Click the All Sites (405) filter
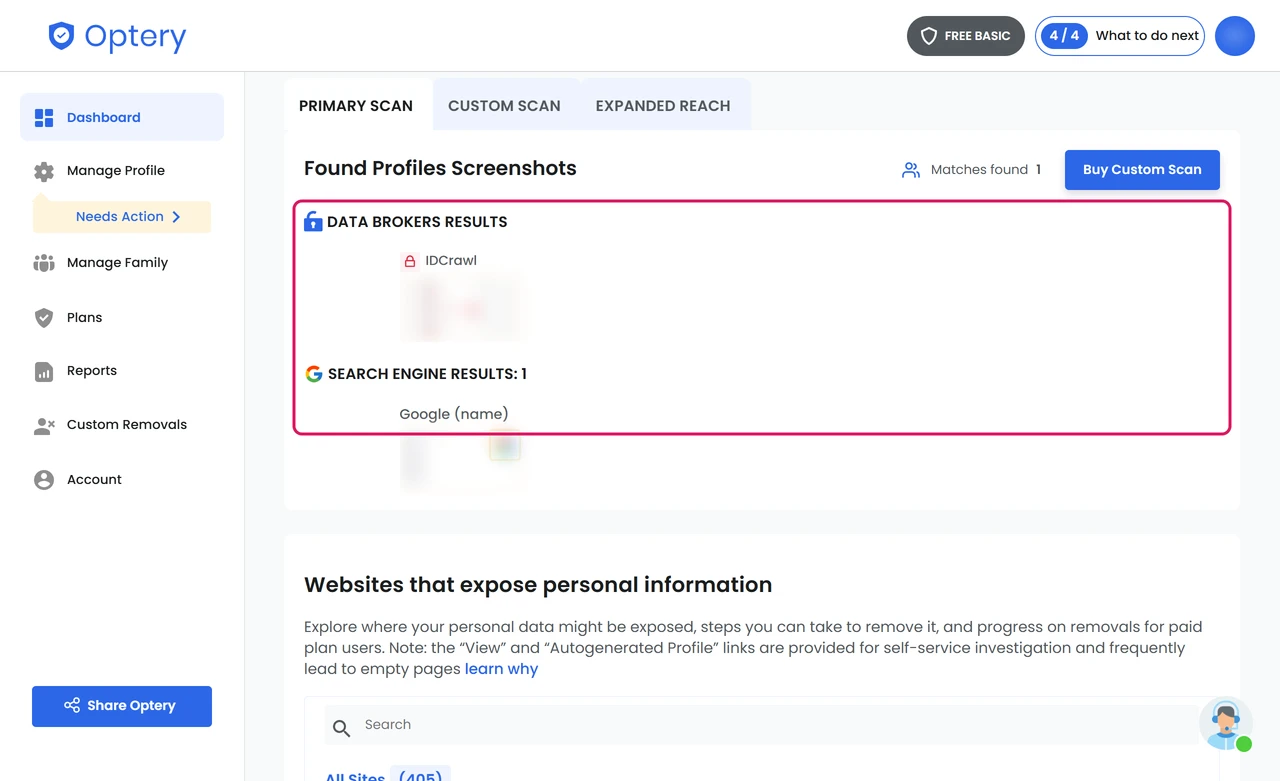This screenshot has height=781, width=1280. click(x=387, y=776)
